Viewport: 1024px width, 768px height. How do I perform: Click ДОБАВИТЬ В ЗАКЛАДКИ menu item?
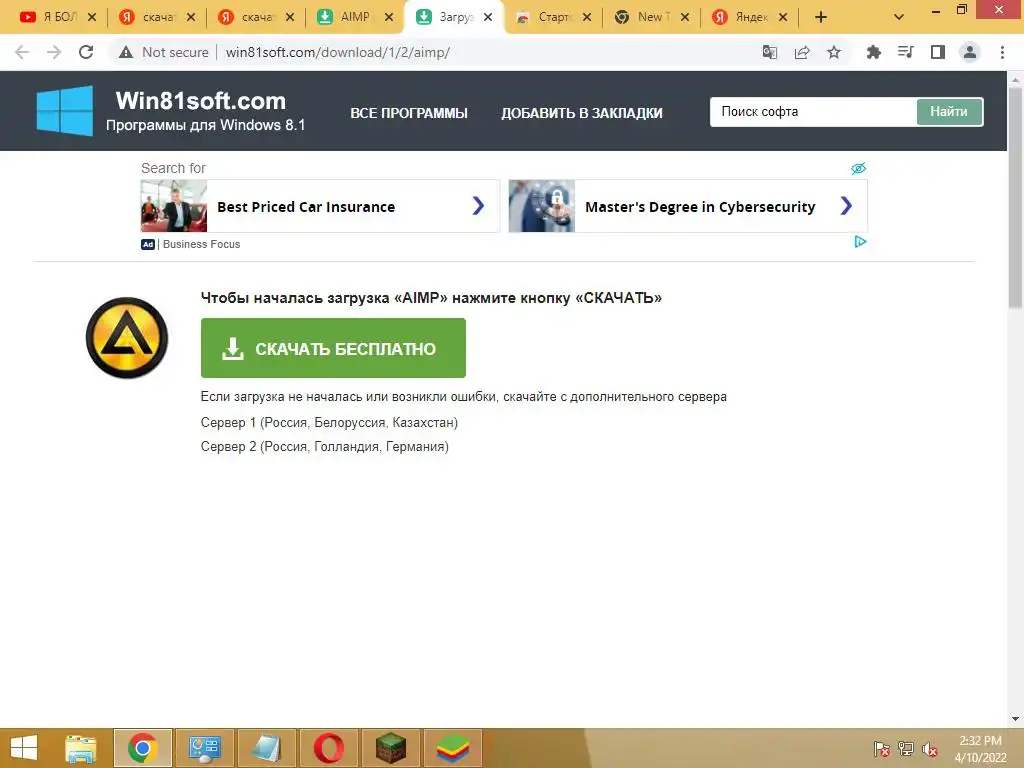582,113
